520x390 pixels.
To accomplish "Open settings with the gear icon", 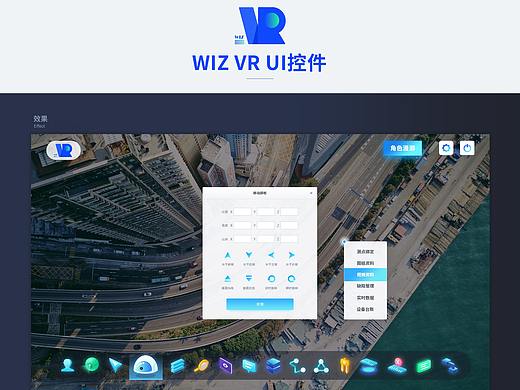I will coord(446,148).
